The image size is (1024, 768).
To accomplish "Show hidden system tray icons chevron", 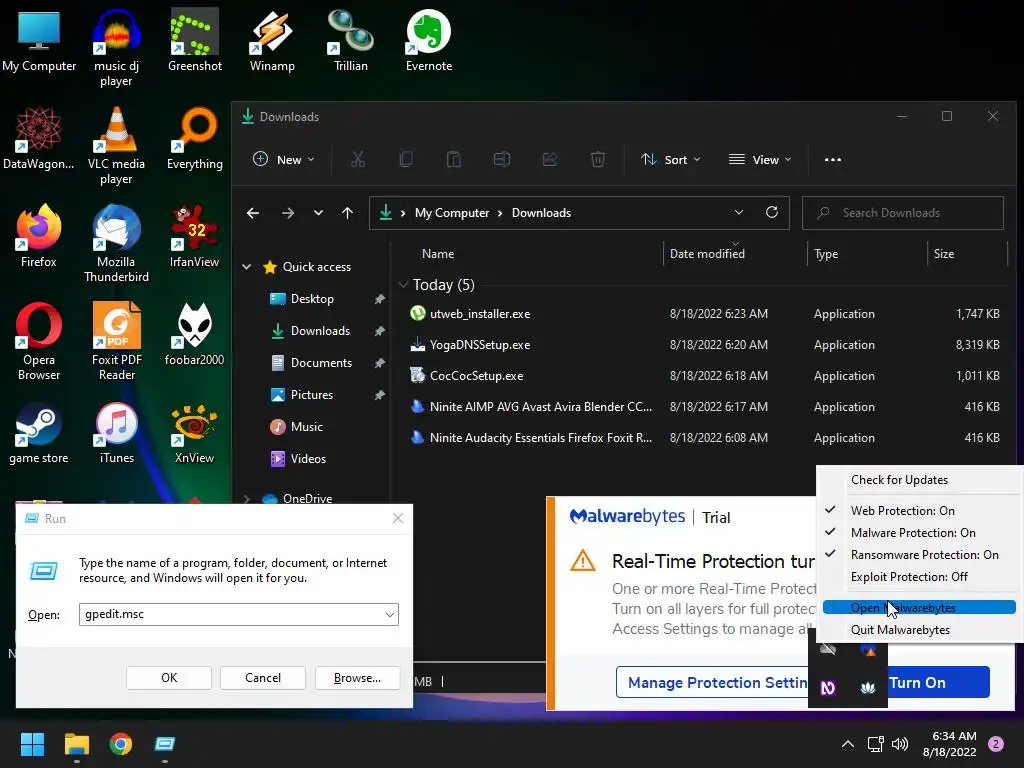I will tap(848, 744).
